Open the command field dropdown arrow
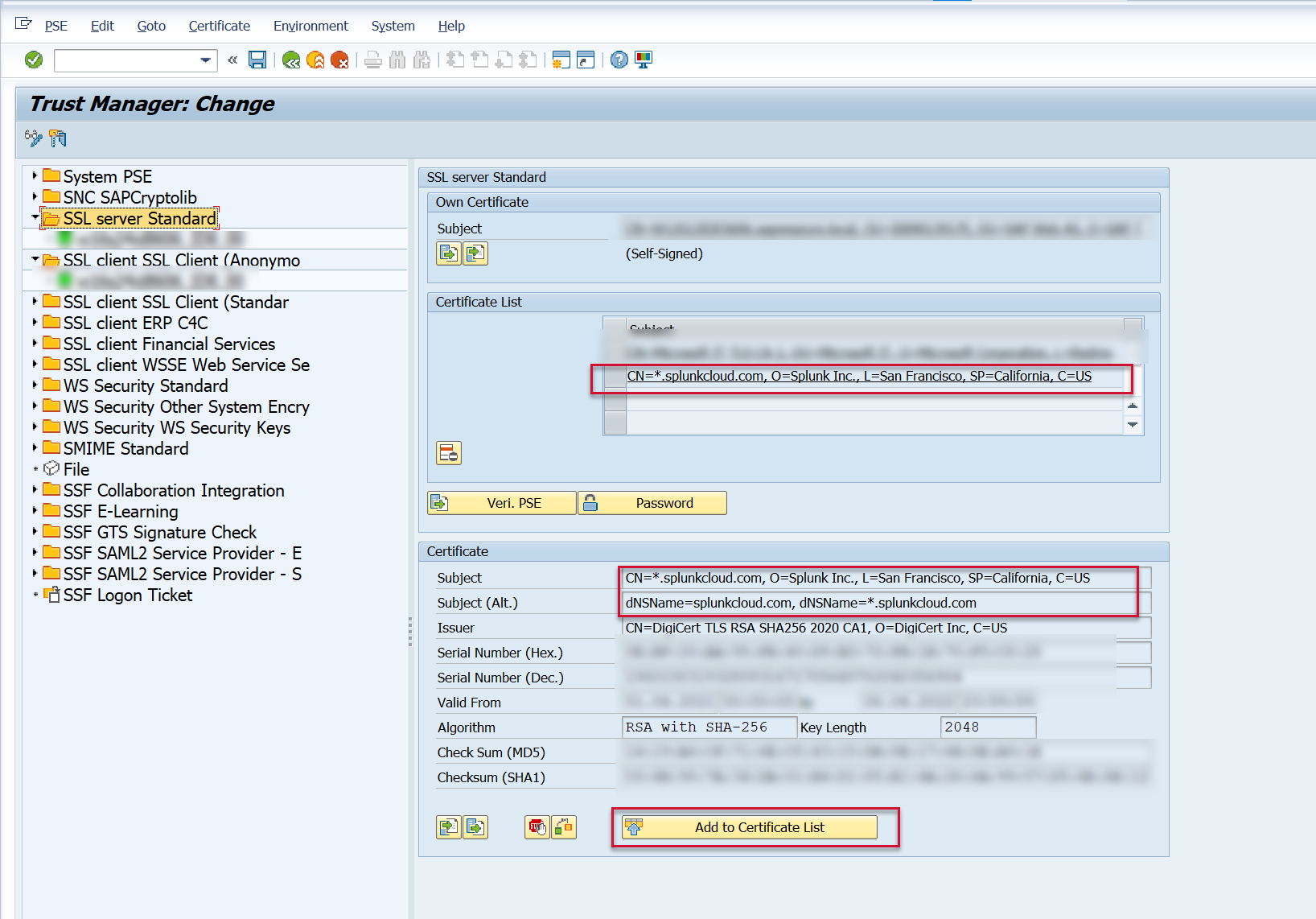The width and height of the screenshot is (1316, 919). point(205,60)
